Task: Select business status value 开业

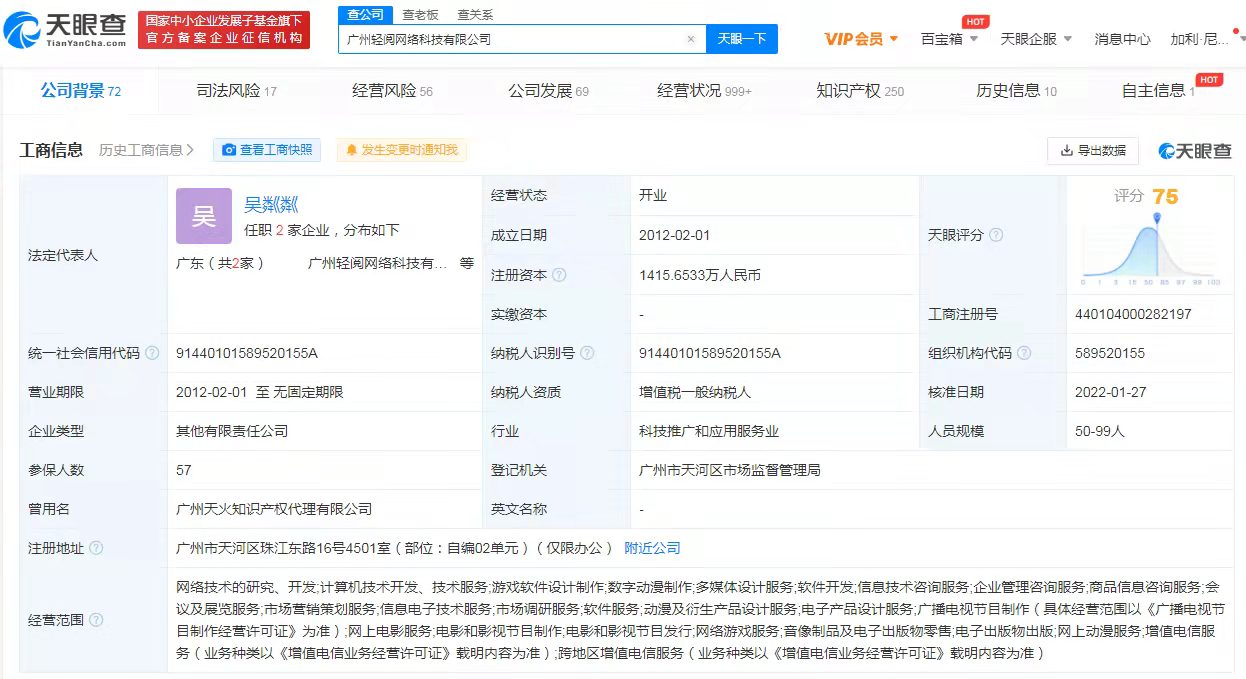Action: 653,195
